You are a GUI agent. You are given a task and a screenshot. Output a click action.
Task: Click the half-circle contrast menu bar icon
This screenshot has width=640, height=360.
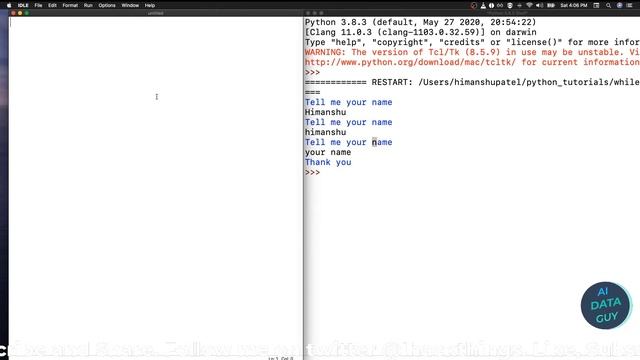491,5
